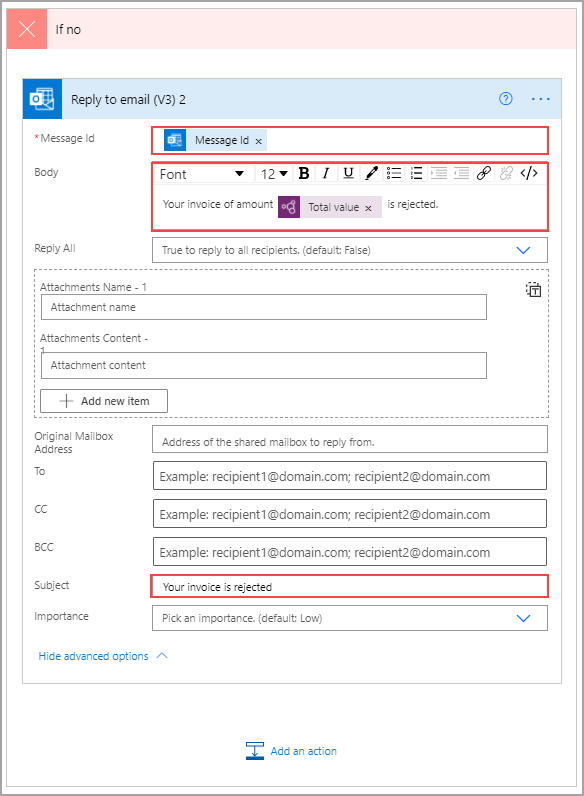Open the ellipsis menu of Reply to email action
Screen dimensions: 584x796
pyautogui.click(x=540, y=99)
